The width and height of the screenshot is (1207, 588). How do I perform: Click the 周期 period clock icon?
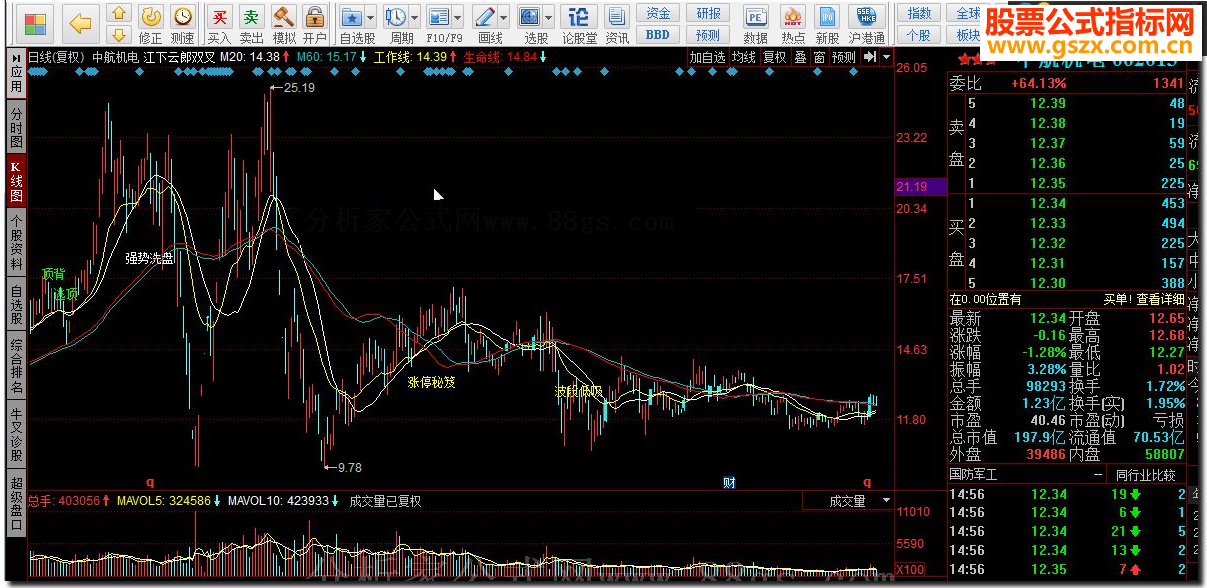tap(395, 17)
